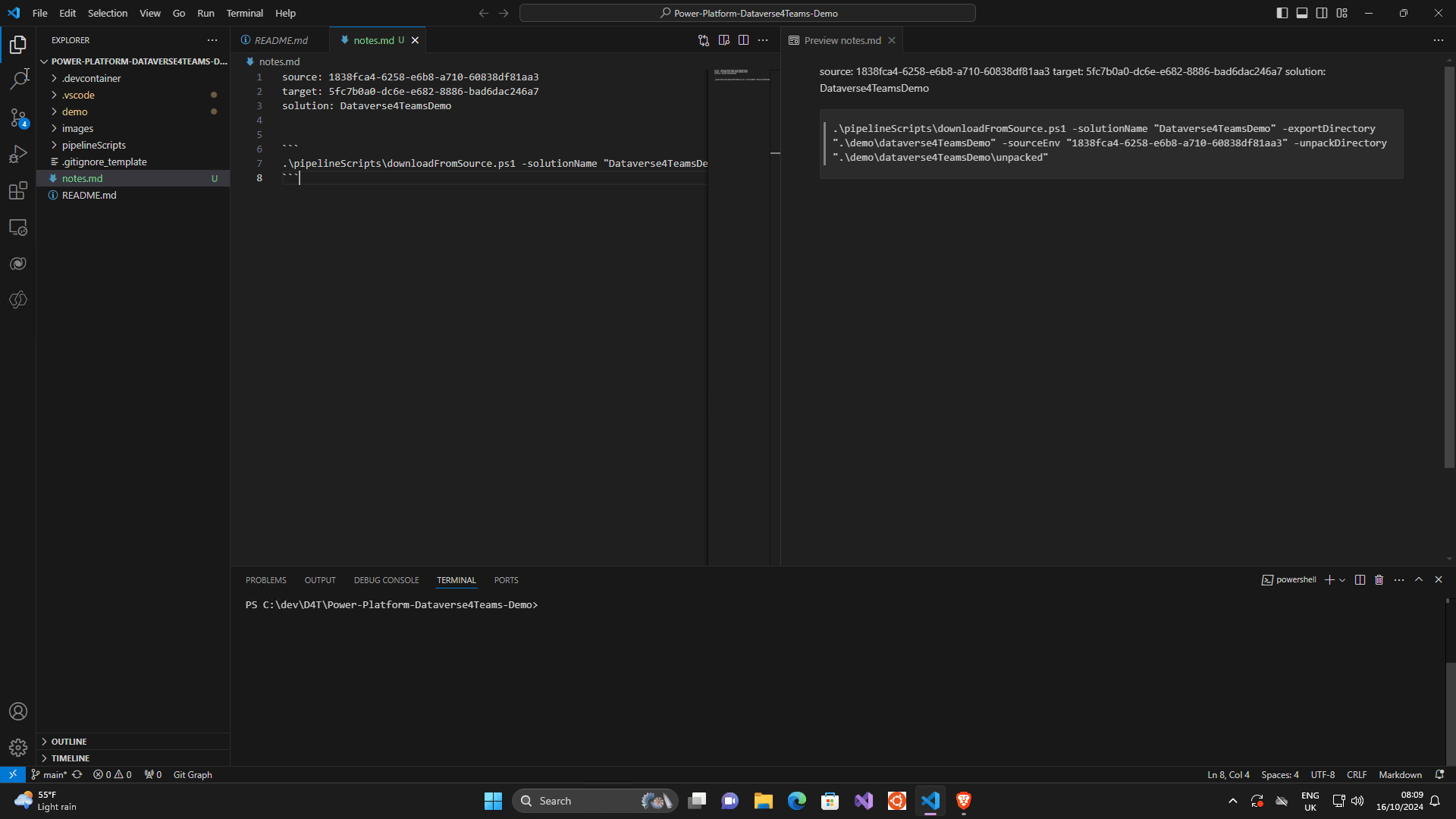Viewport: 1456px width, 819px height.
Task: Split the editor right using toolbar icon
Action: coord(744,40)
